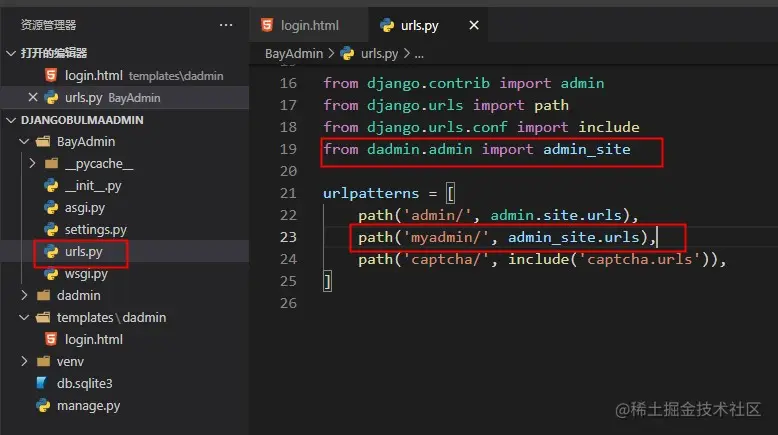Open db.sqlite3 in the file tree
Image resolution: width=778 pixels, height=435 pixels.
point(84,383)
